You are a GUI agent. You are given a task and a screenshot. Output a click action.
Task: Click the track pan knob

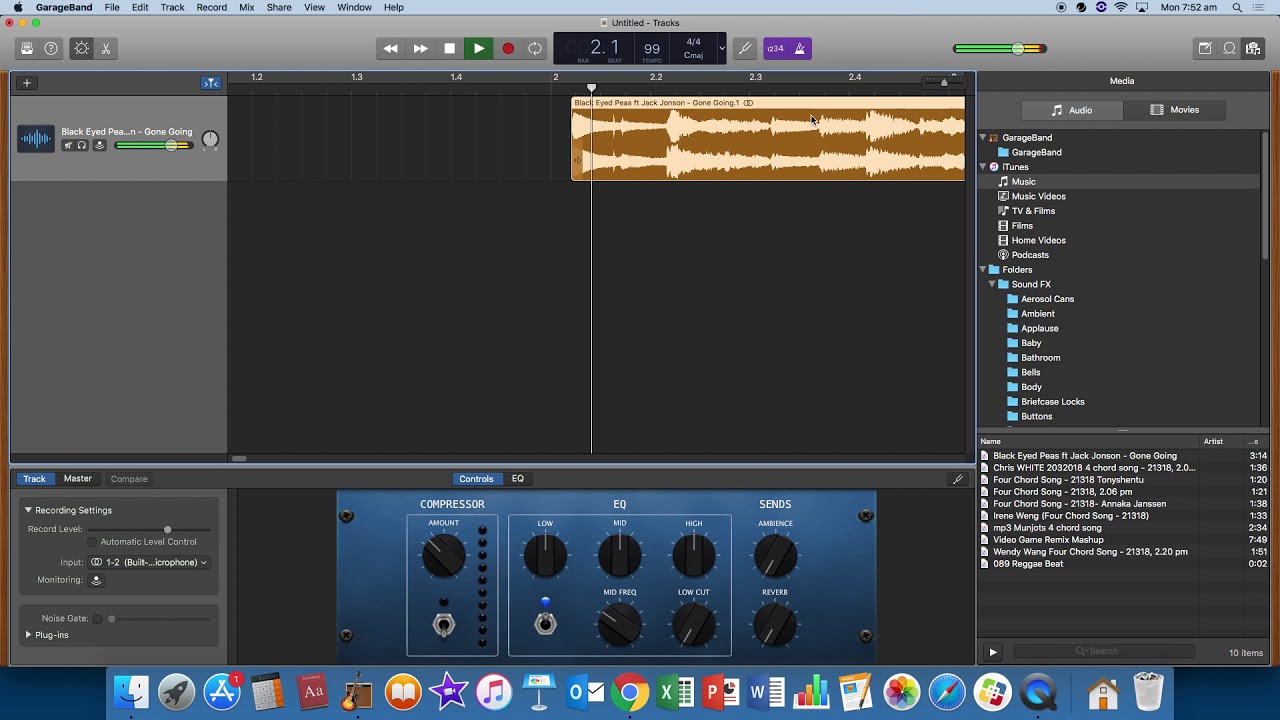click(x=210, y=140)
